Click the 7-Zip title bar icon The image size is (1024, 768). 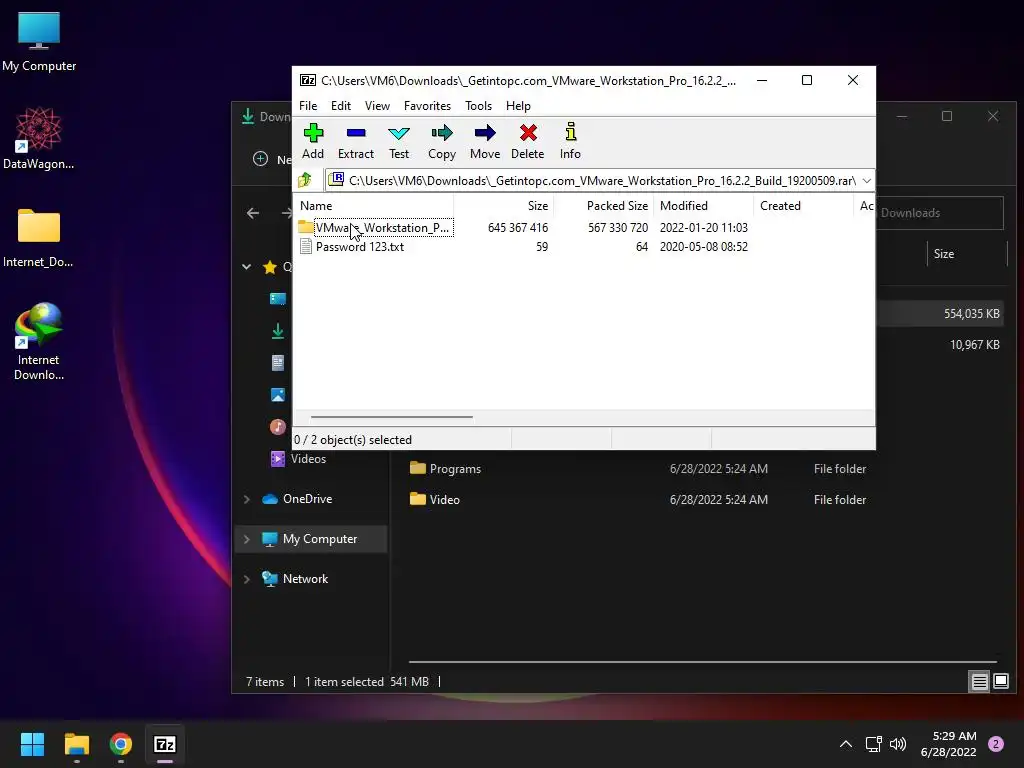click(x=308, y=80)
